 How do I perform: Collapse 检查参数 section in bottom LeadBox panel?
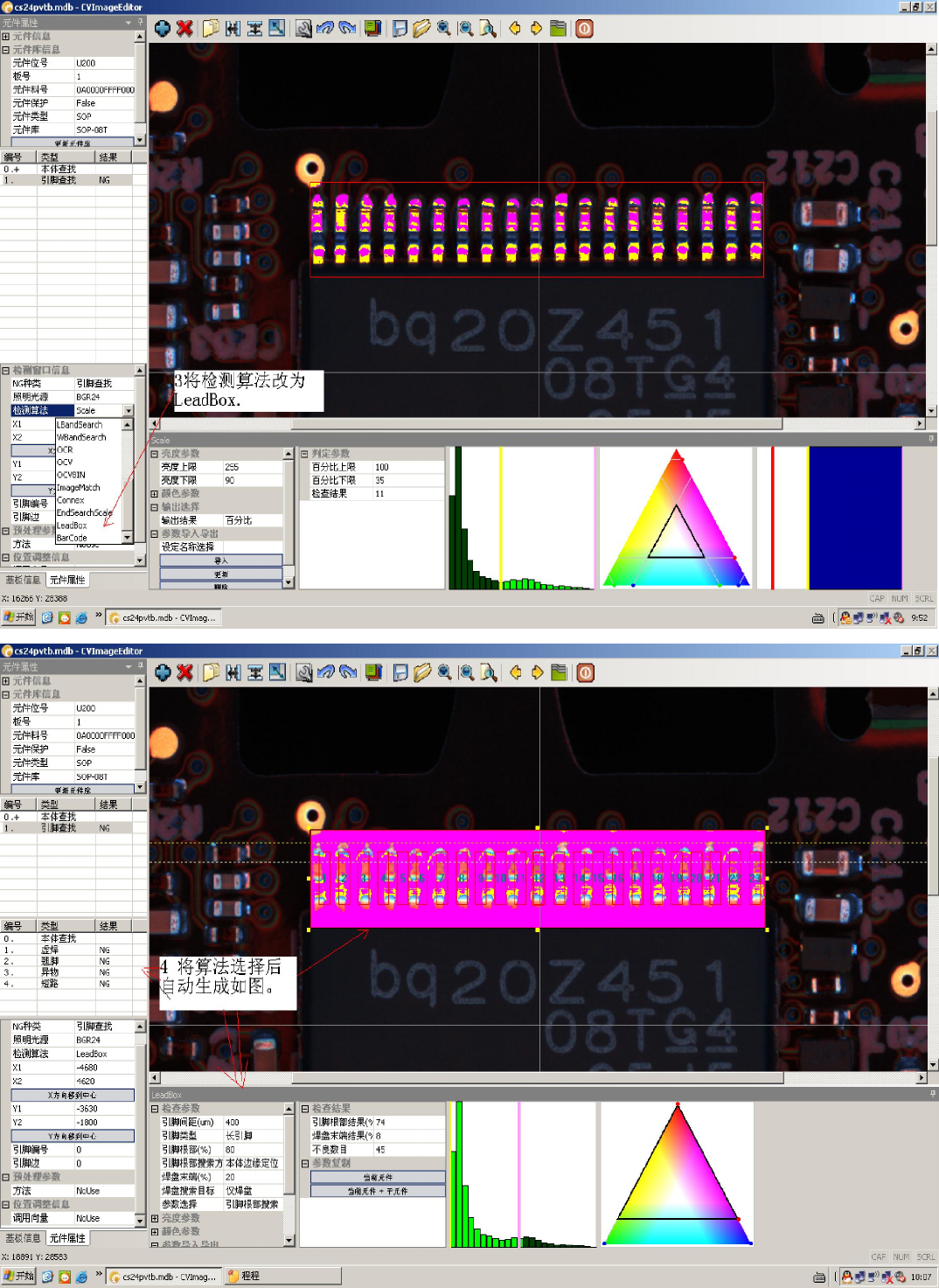155,1109
